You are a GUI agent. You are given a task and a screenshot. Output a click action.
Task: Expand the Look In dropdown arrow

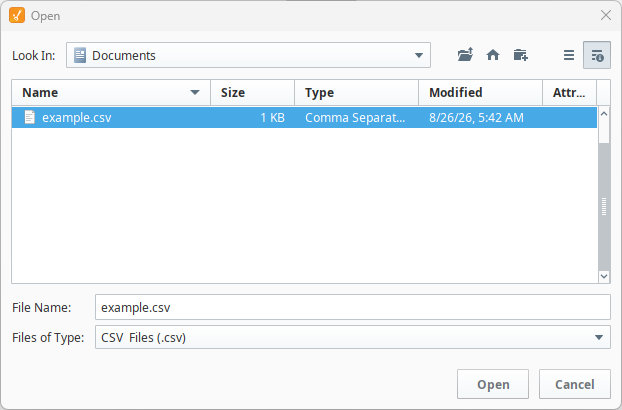click(x=419, y=56)
